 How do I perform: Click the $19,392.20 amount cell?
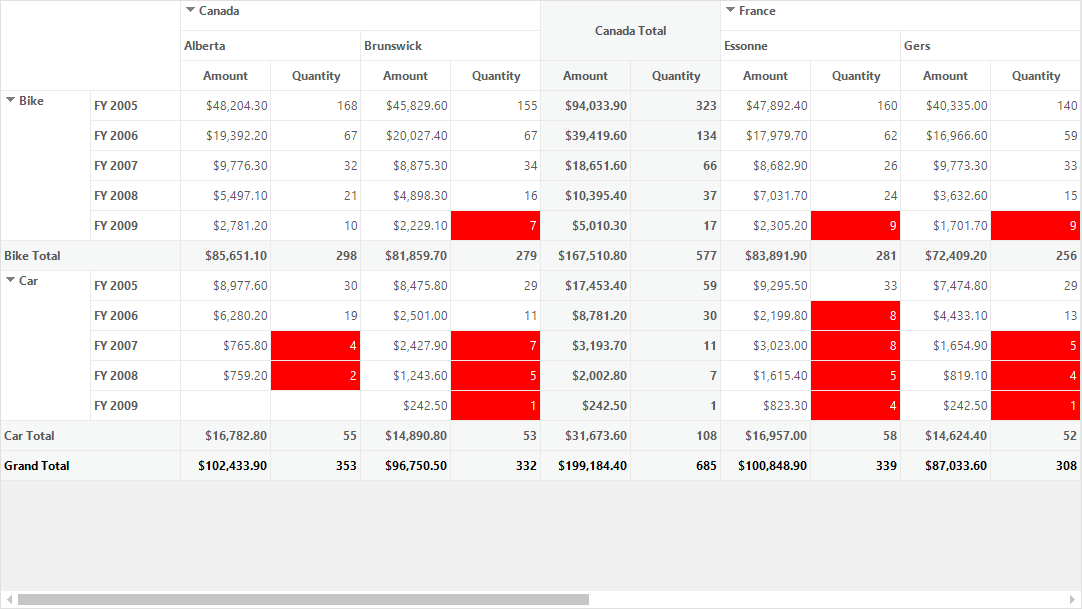coord(226,136)
